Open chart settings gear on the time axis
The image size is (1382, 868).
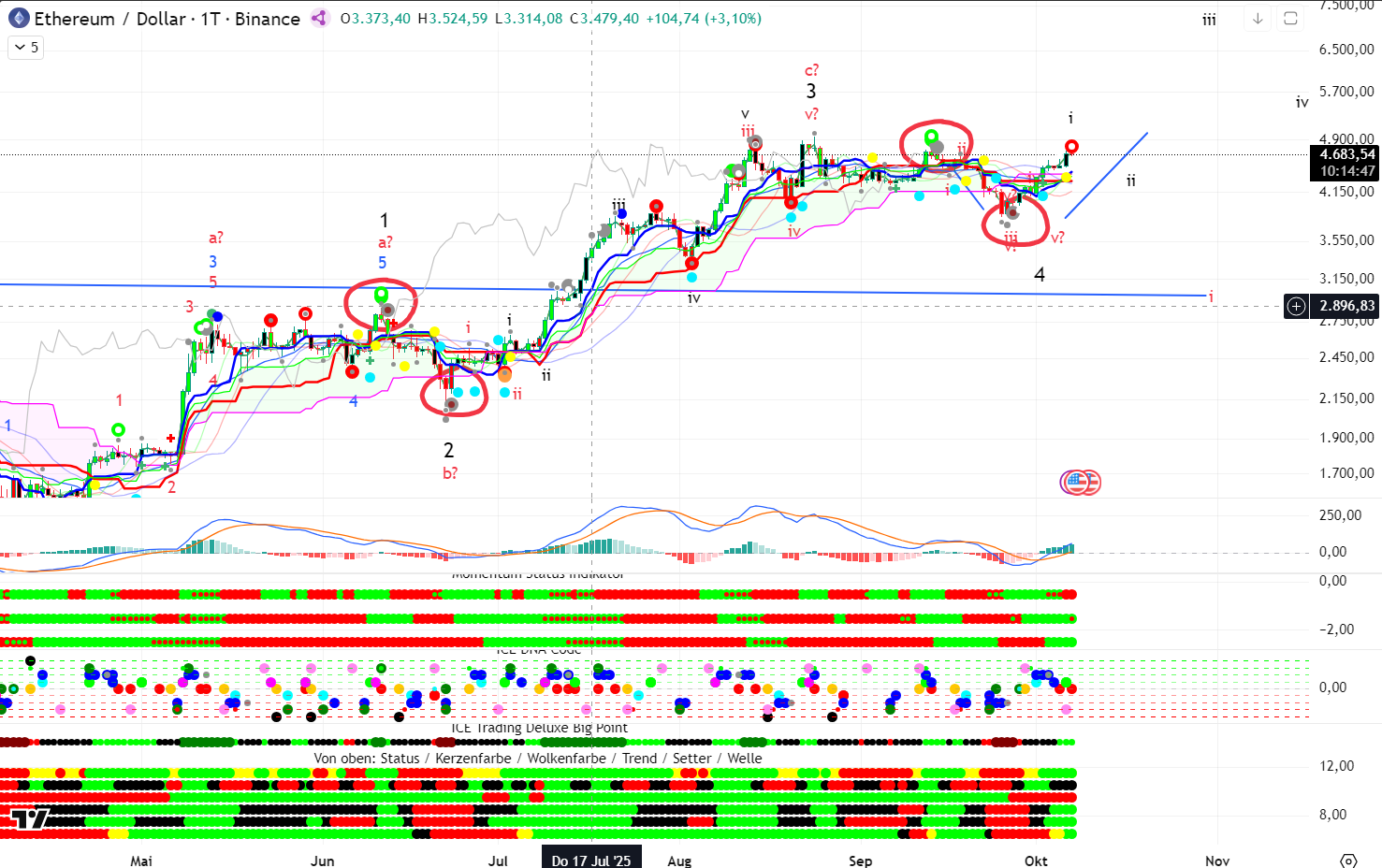(x=1348, y=861)
